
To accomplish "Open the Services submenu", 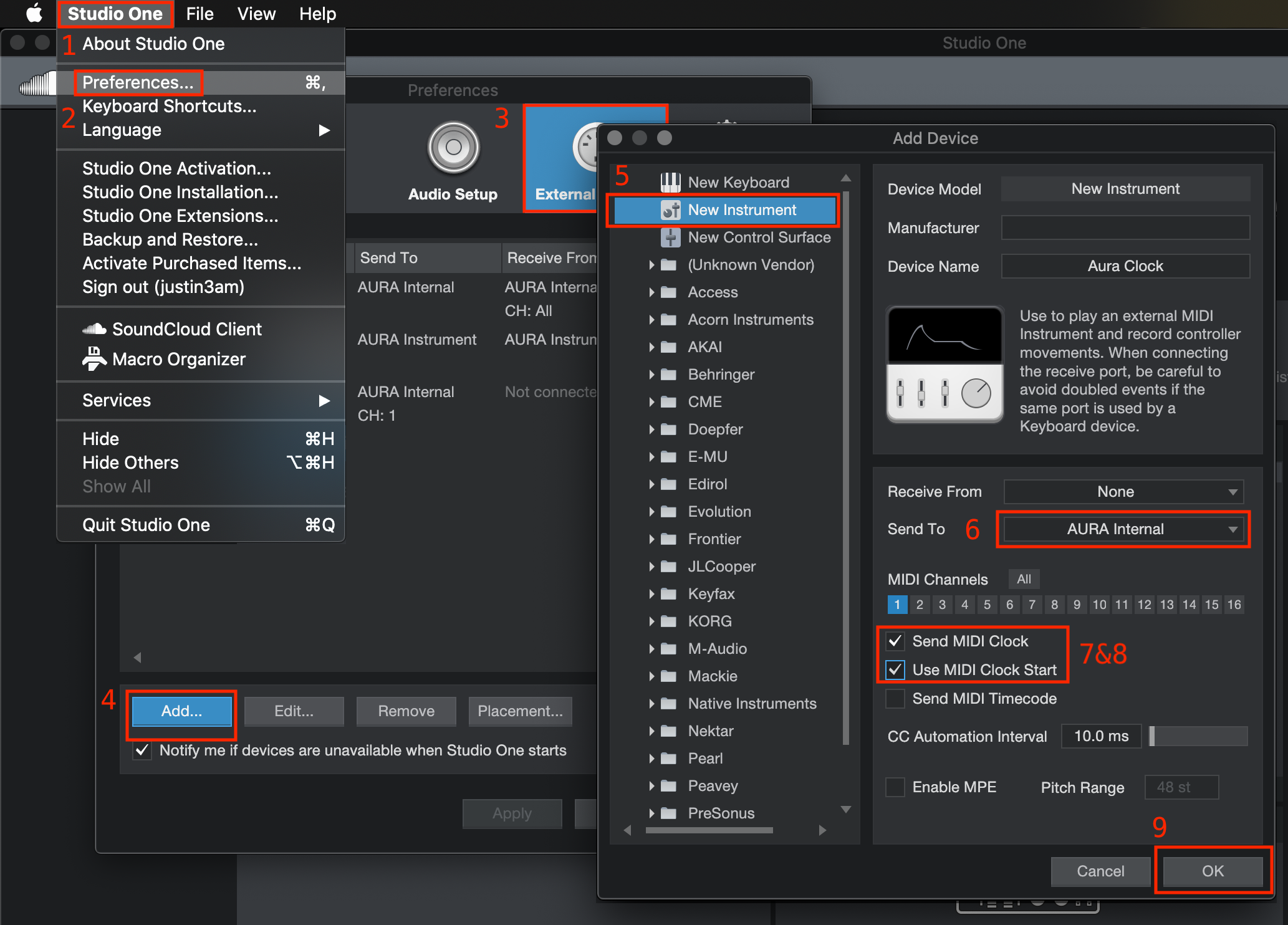I will click(x=201, y=400).
